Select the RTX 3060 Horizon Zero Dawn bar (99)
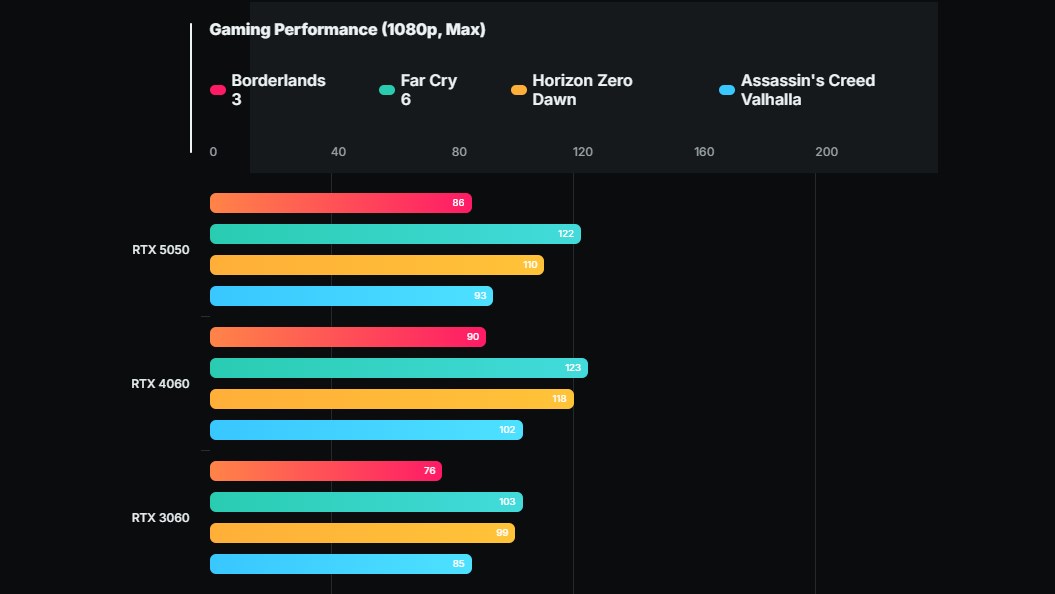1055x594 pixels. tap(362, 533)
